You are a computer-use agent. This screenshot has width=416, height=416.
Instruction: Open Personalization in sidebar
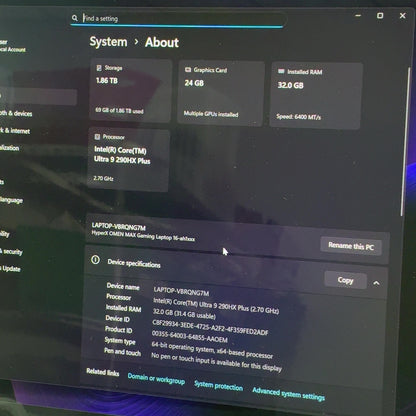[x=10, y=147]
